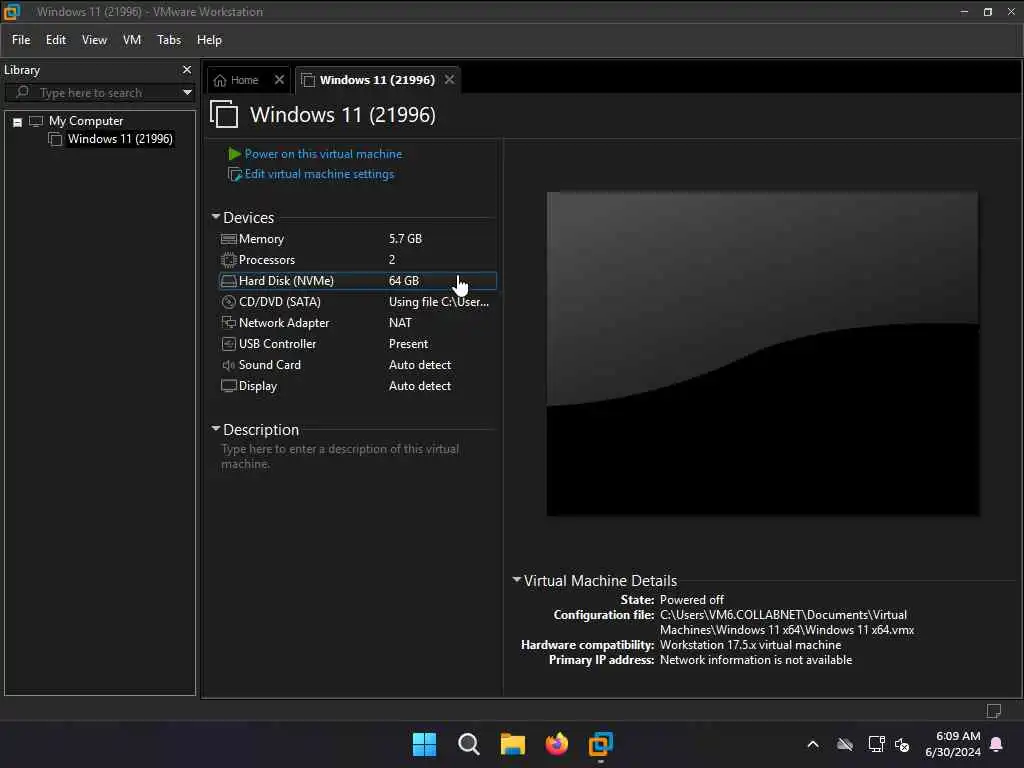This screenshot has height=768, width=1024.
Task: Launch Firefox from the taskbar
Action: (x=556, y=744)
